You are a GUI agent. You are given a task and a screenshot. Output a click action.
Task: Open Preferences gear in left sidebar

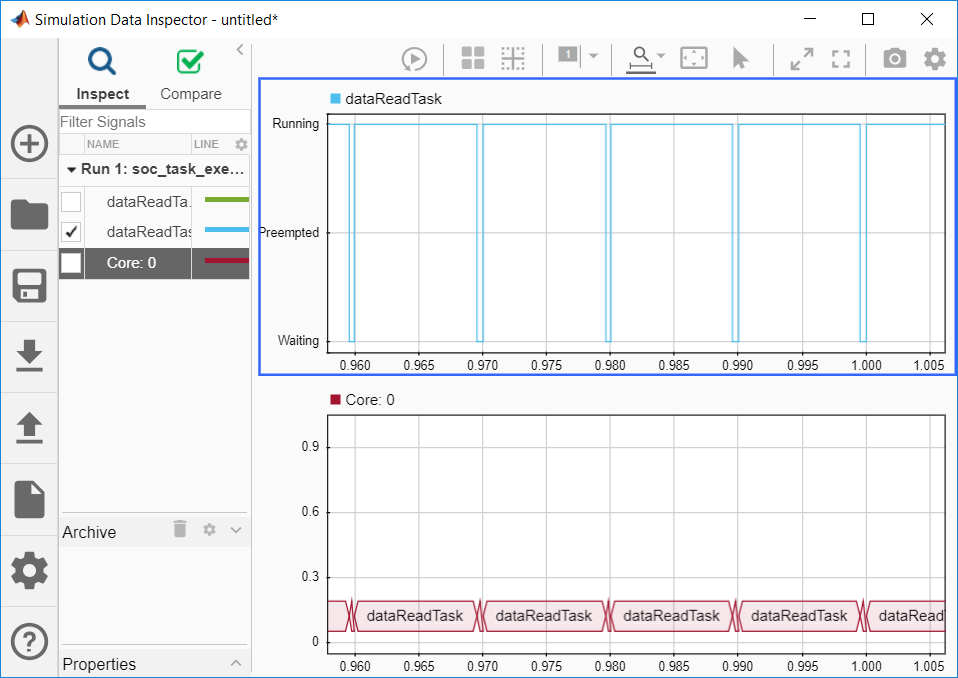[x=29, y=570]
